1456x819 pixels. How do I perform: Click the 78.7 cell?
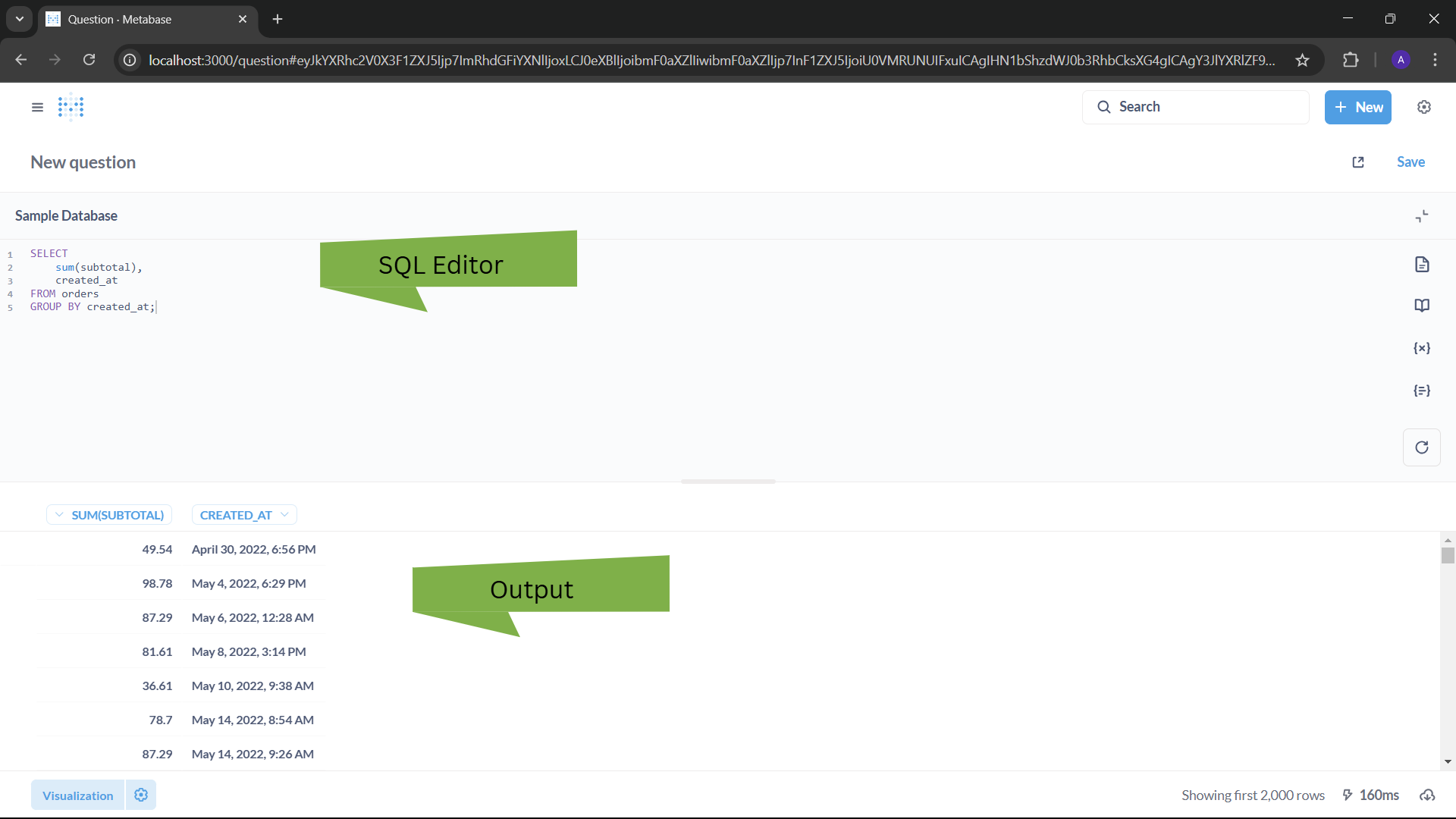(161, 720)
